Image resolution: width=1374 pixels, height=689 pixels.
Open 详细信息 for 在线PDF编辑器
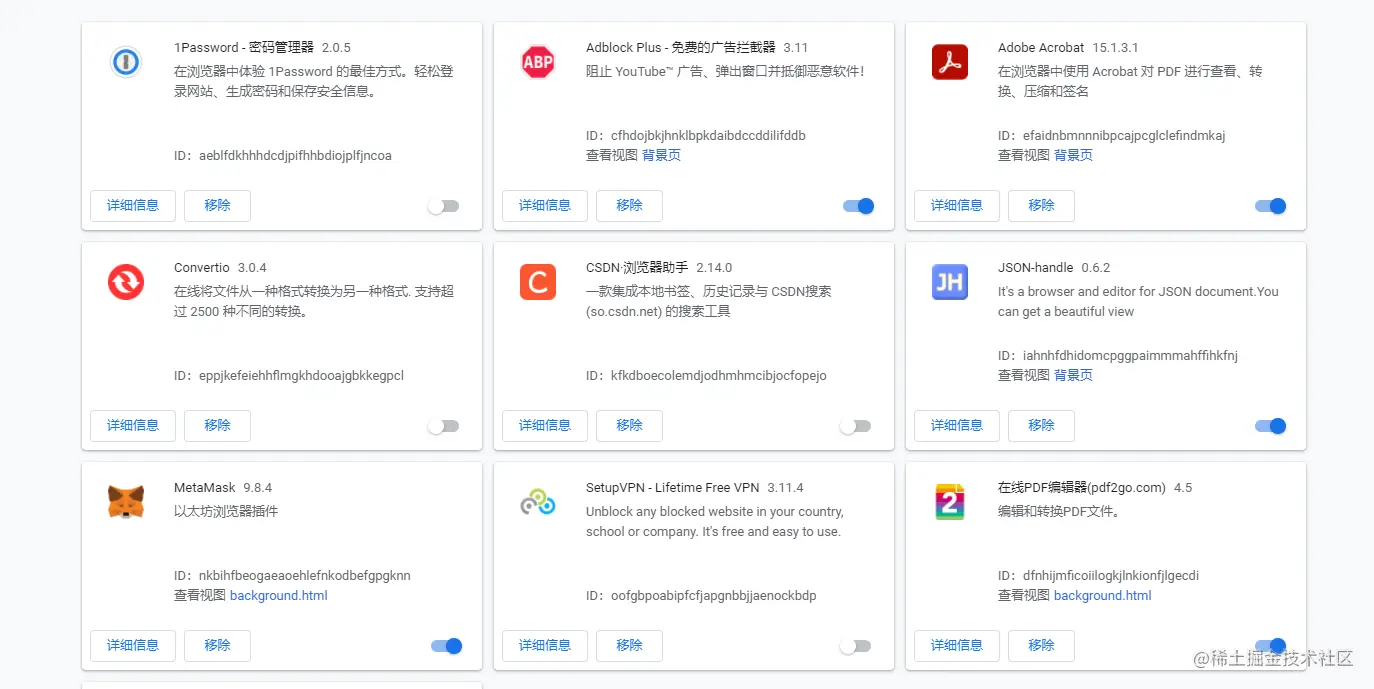[x=957, y=645]
